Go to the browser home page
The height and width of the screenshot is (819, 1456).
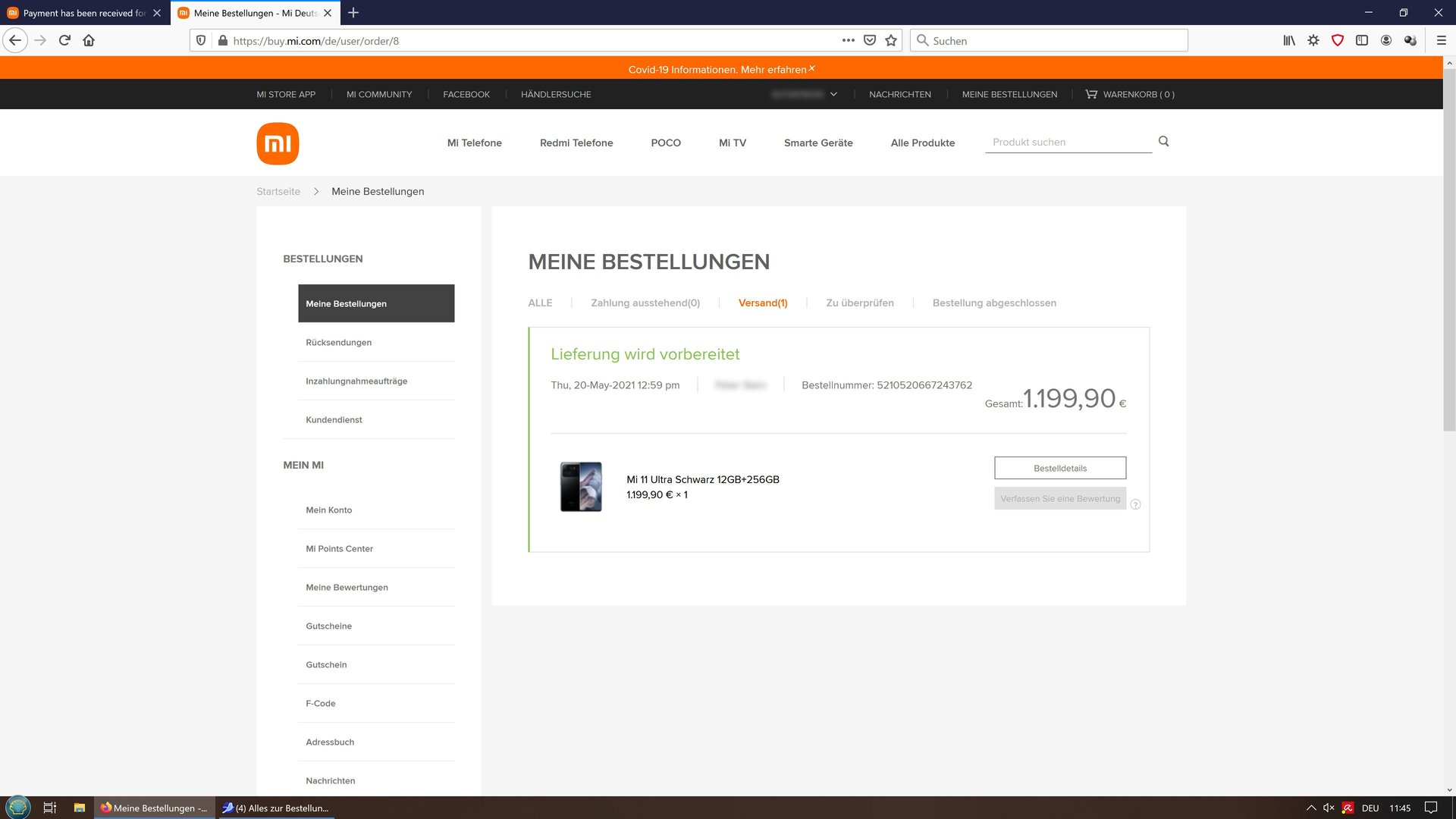coord(89,40)
